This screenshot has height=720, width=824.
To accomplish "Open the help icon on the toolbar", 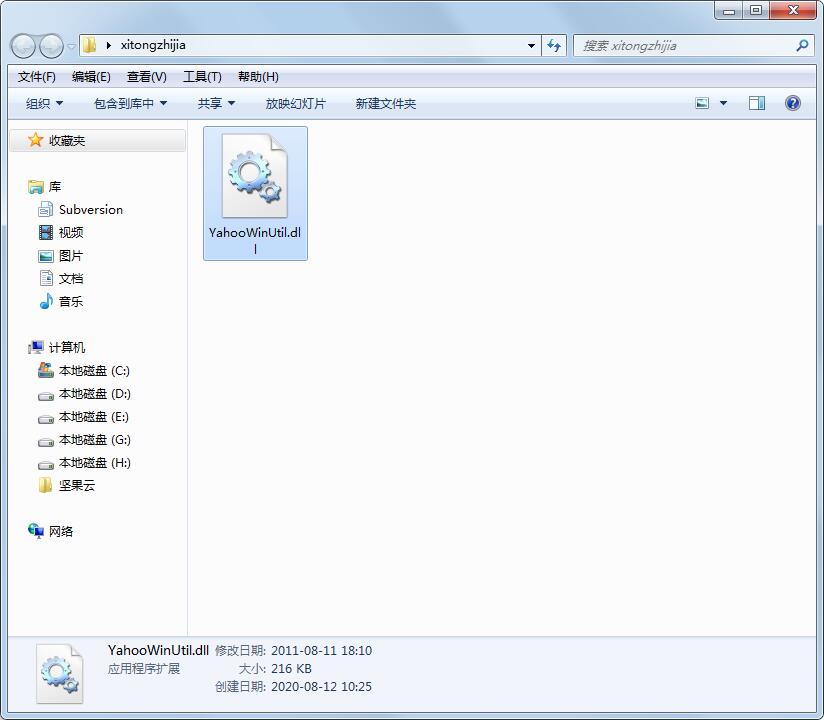I will (x=791, y=102).
